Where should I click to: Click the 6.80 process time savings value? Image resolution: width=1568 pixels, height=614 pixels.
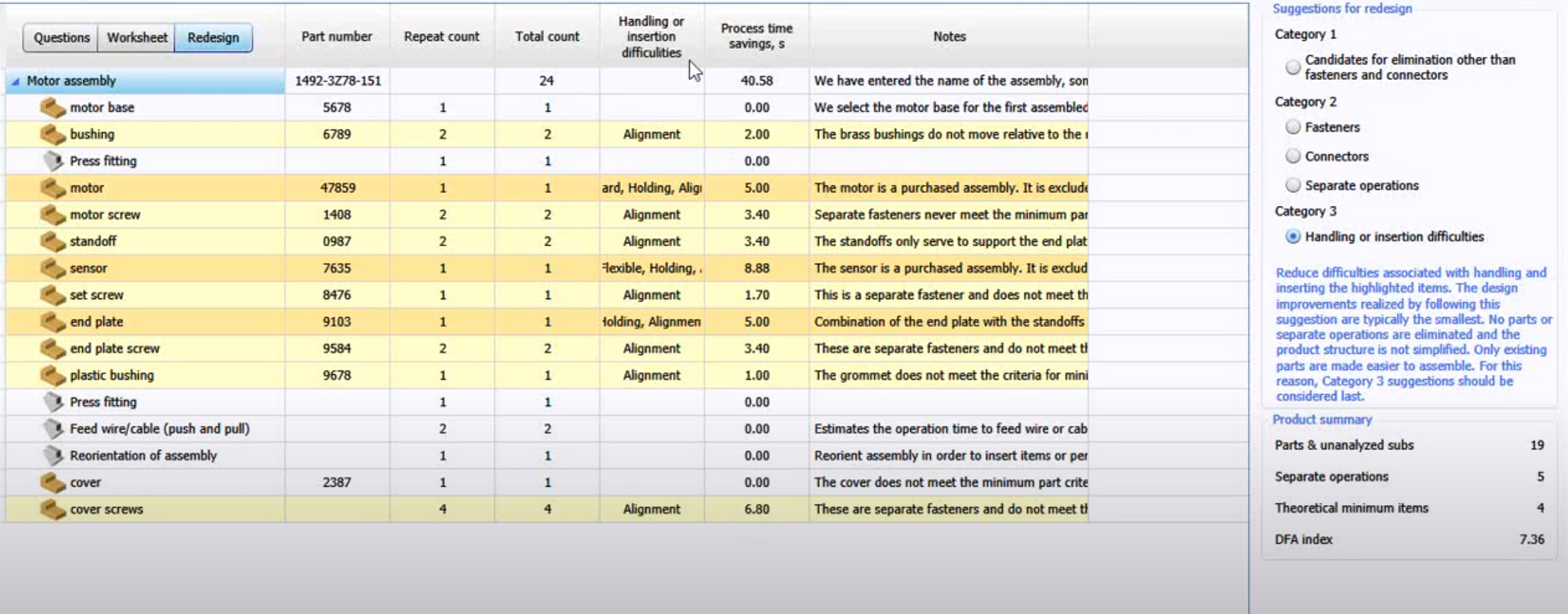(757, 509)
